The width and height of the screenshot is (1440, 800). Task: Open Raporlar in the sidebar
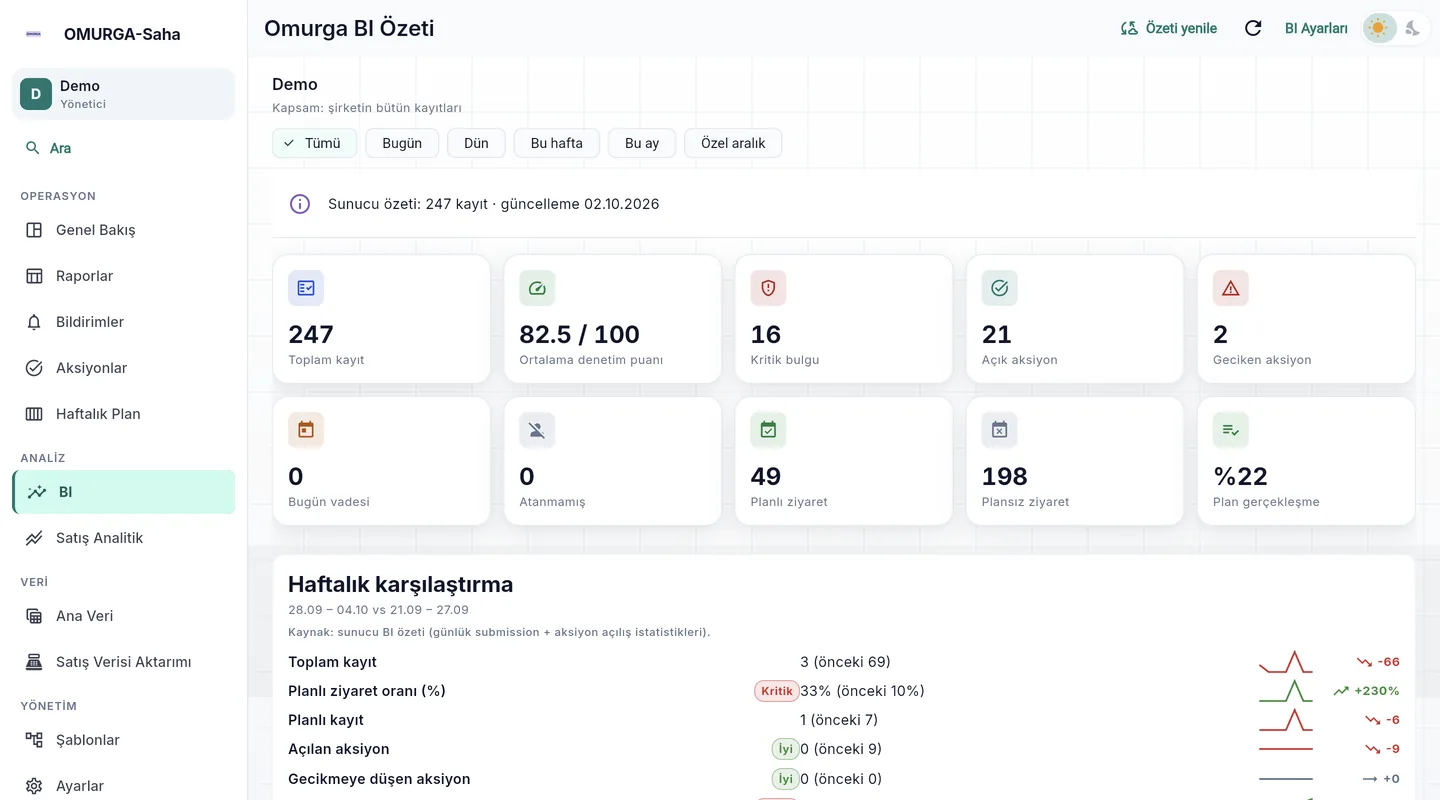point(124,276)
